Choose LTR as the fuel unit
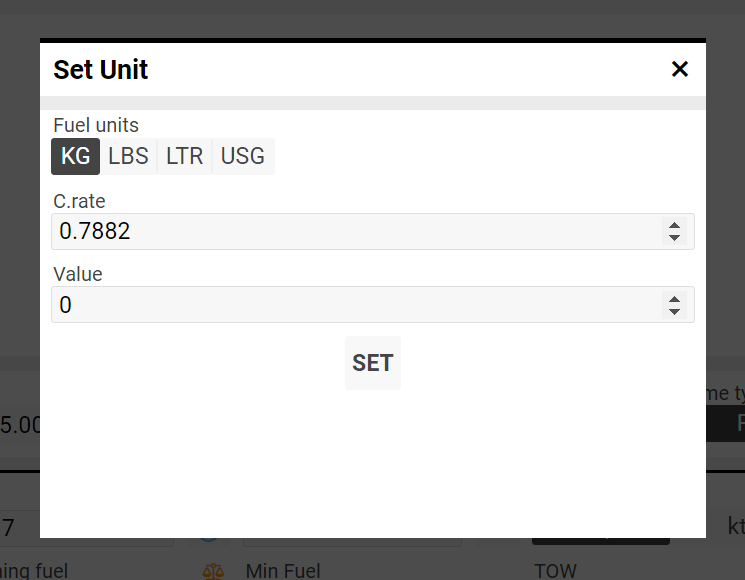 [185, 156]
